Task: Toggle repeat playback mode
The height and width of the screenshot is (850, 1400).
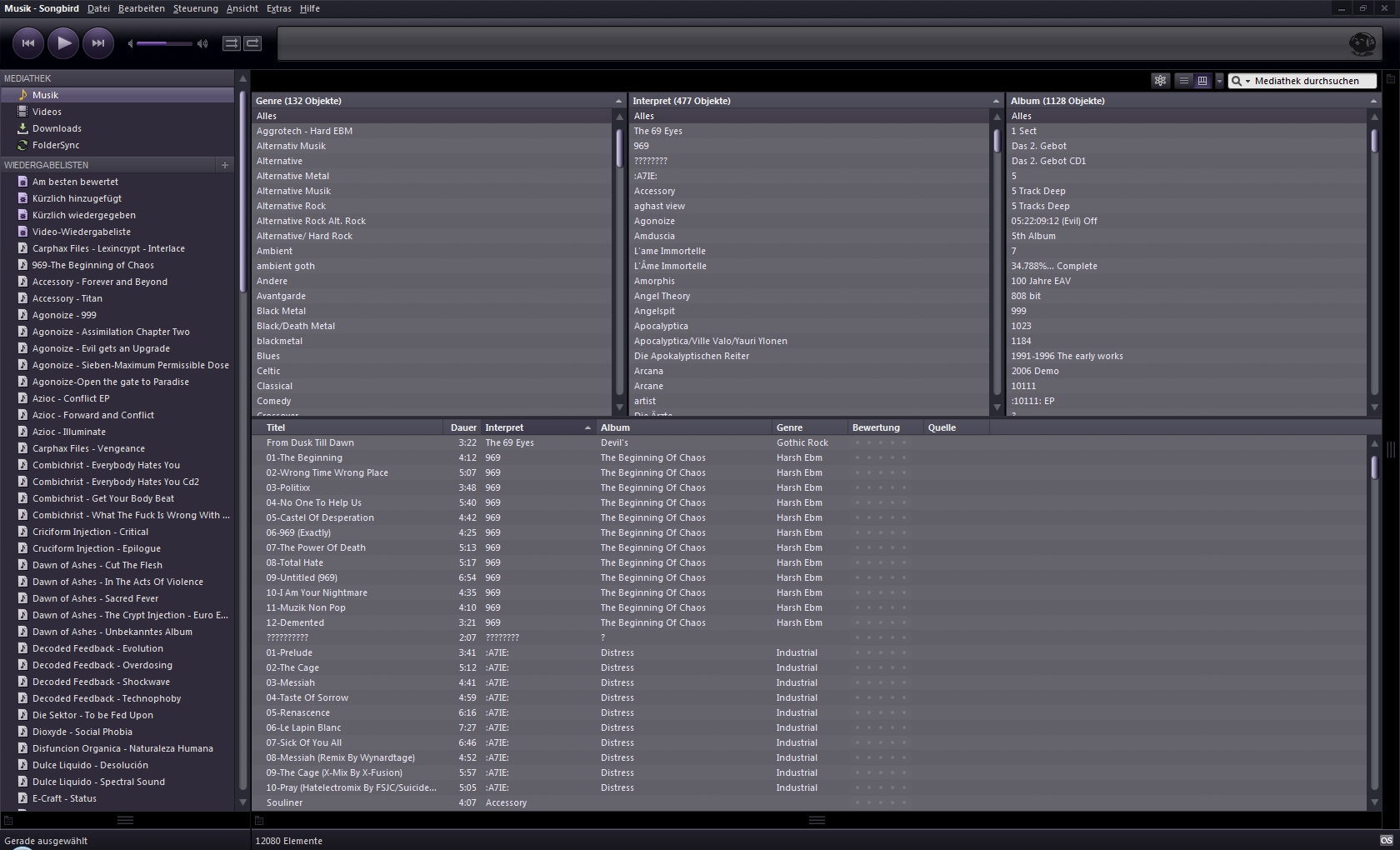Action: [252, 43]
